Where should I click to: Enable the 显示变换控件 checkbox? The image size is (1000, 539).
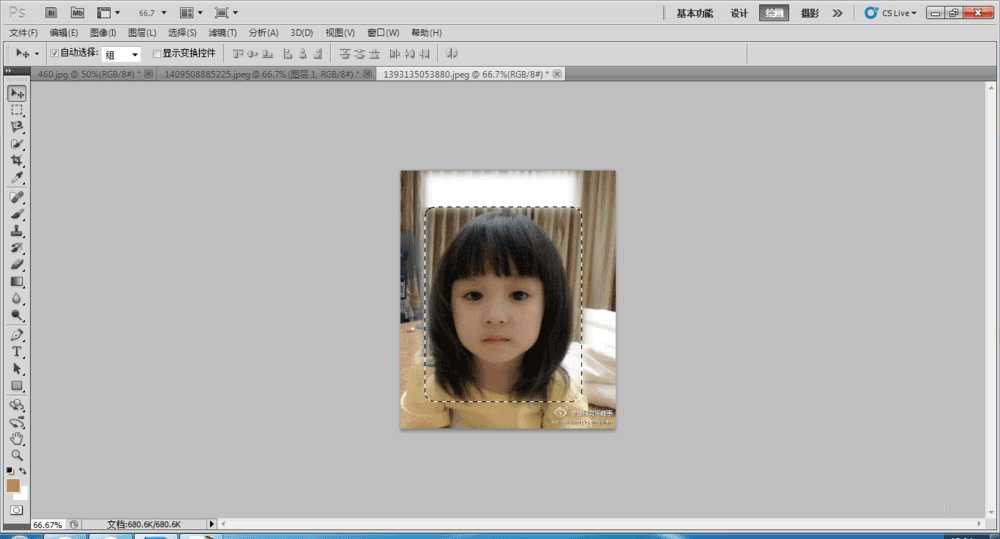tap(156, 53)
